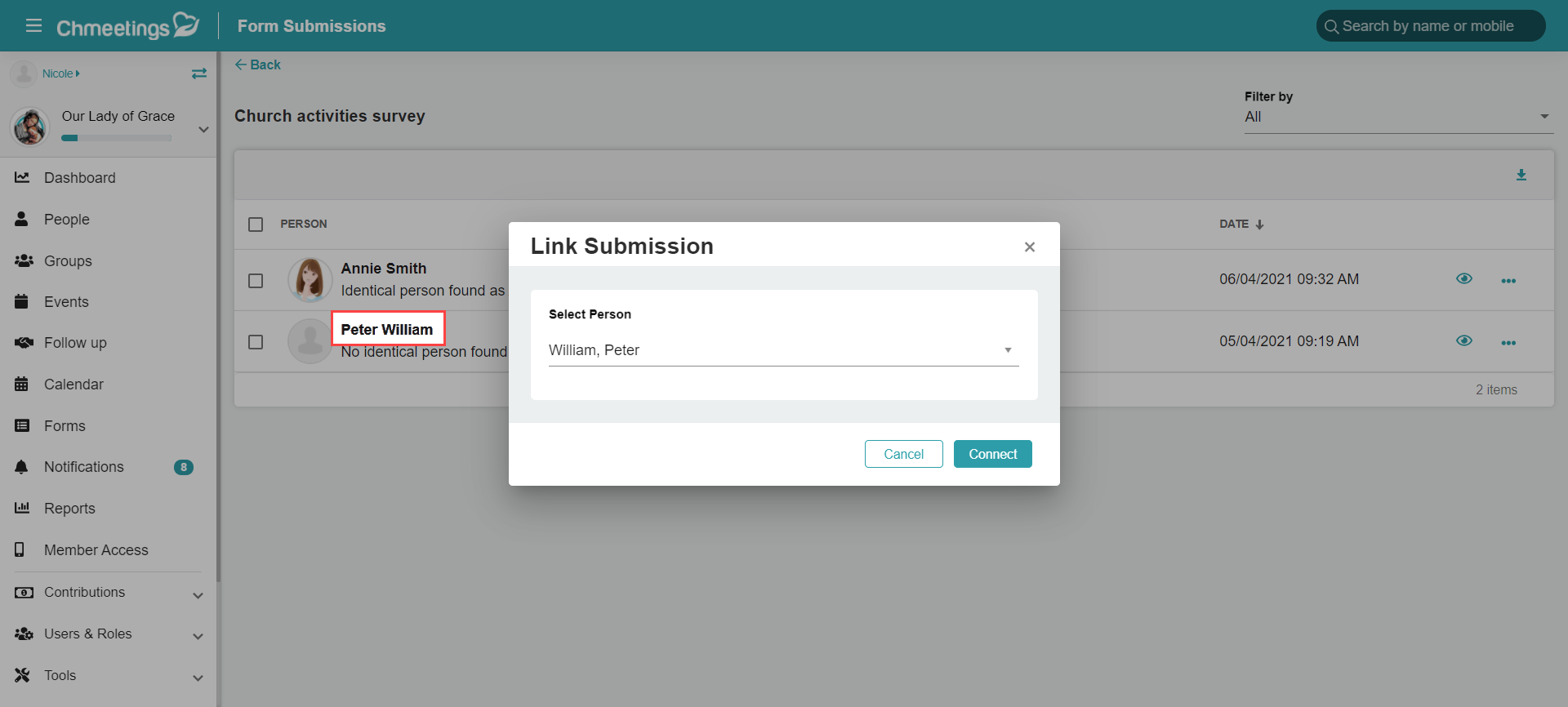Viewport: 1568px width, 707px height.
Task: View Annie Smith's submission with eye icon
Action: pyautogui.click(x=1464, y=279)
